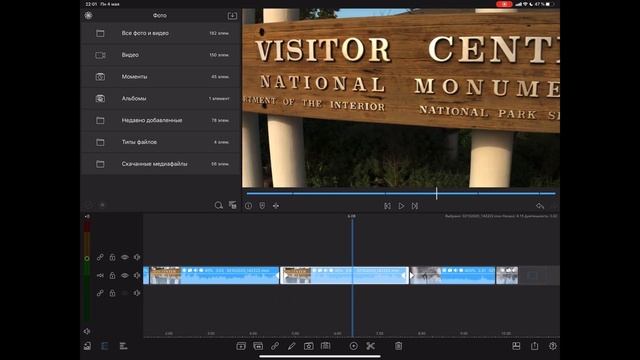Image resolution: width=640 pixels, height=360 pixels.
Task: Open the 'Все фото и видео' folder
Action: pyautogui.click(x=161, y=33)
